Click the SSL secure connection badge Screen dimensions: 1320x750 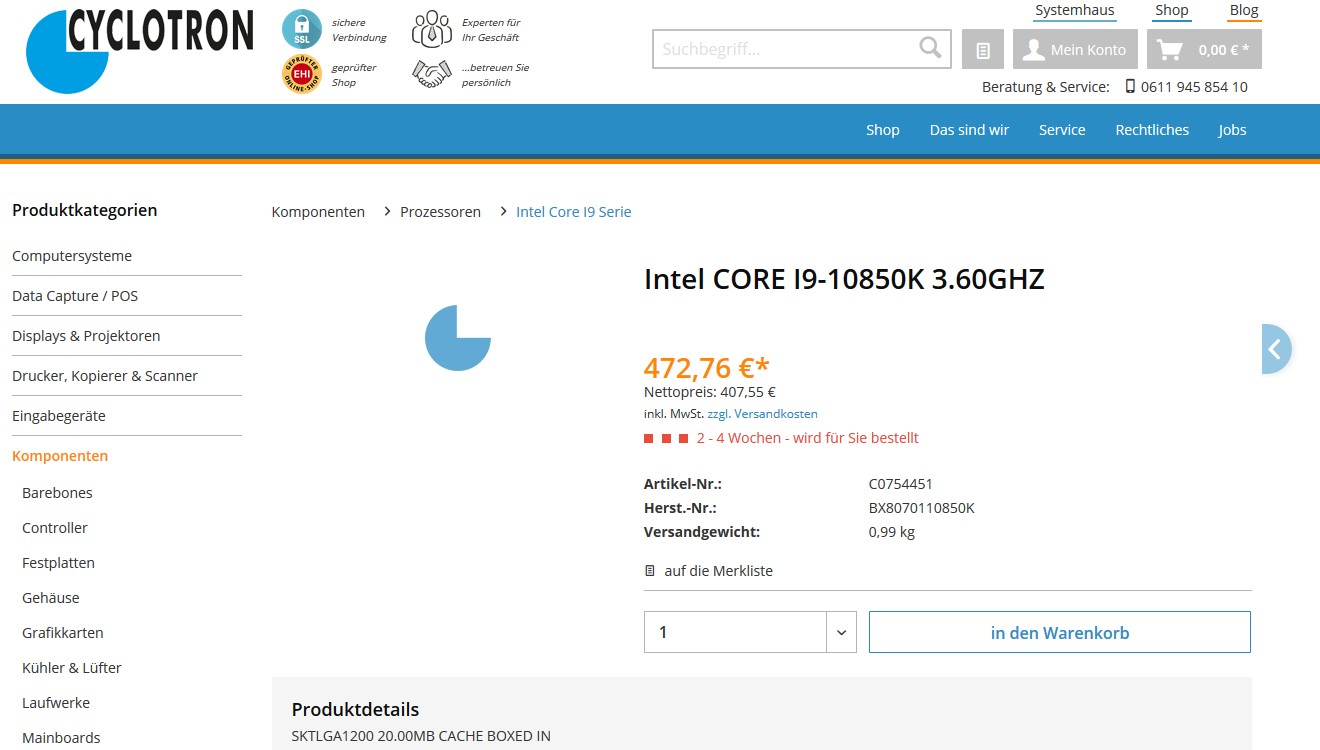pos(302,29)
